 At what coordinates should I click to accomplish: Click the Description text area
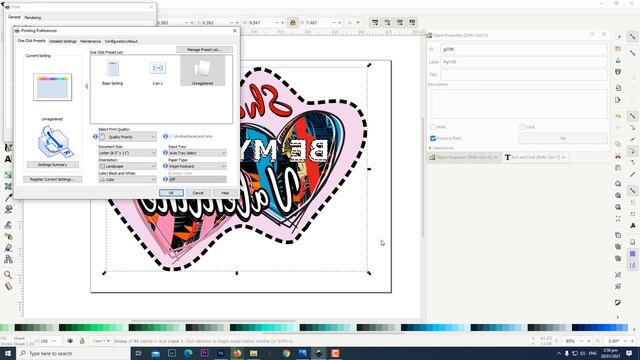(519, 104)
